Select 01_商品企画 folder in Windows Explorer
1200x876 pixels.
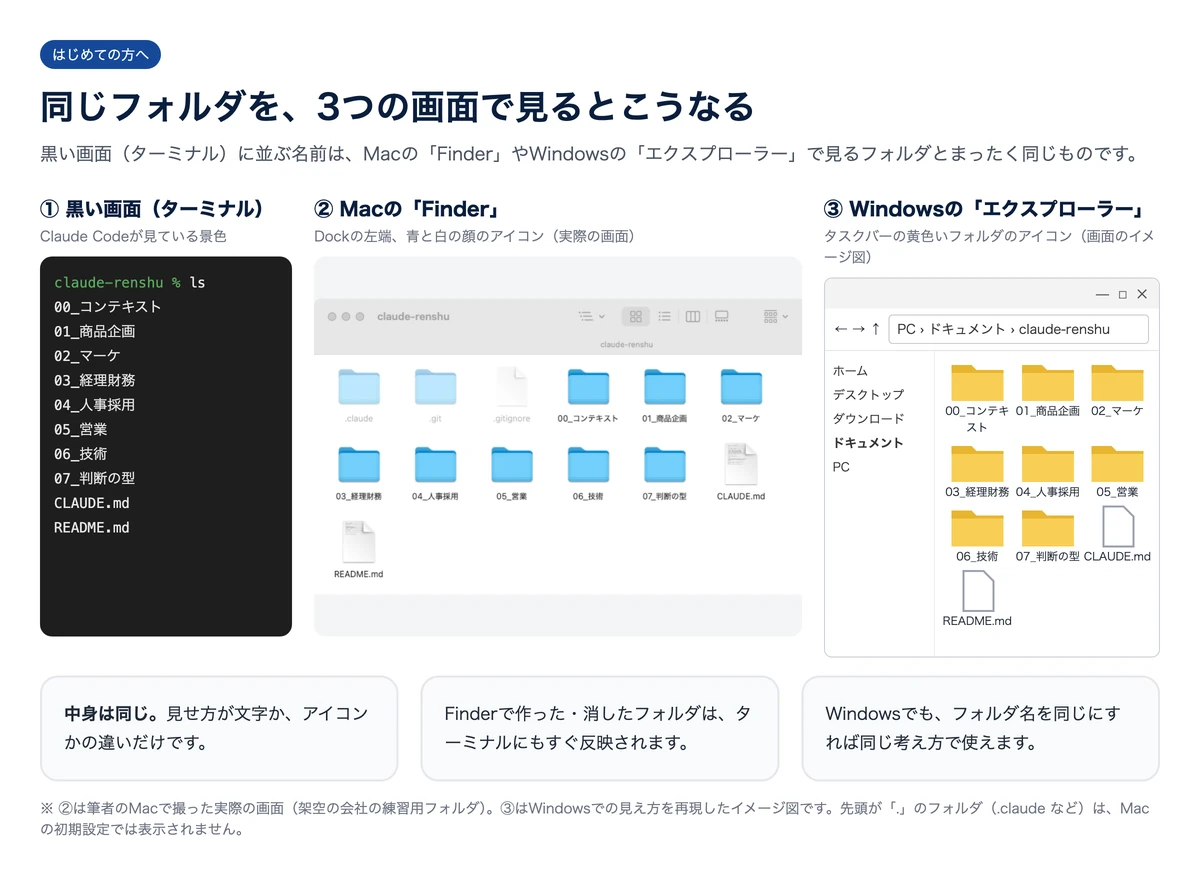pos(1048,391)
